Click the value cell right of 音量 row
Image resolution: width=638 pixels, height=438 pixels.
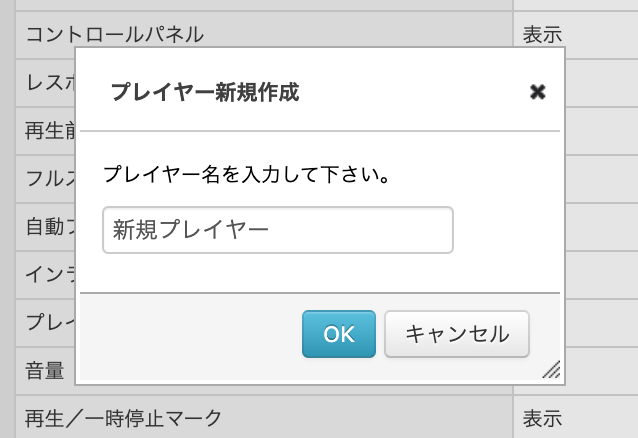pyautogui.click(x=601, y=370)
